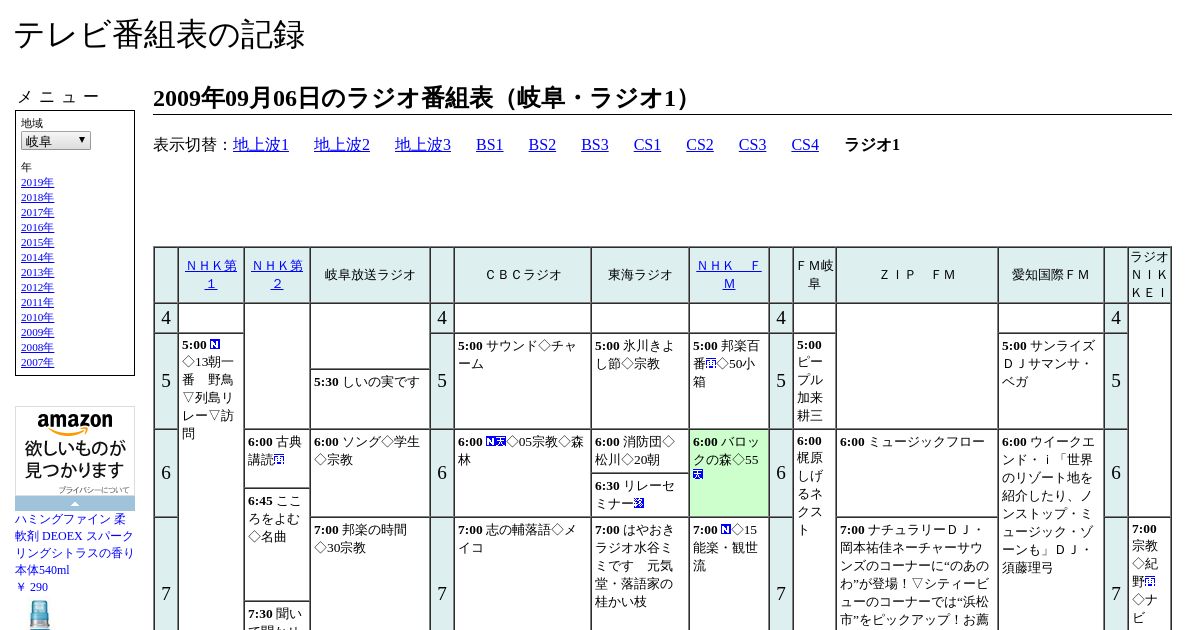
Task: Click the N icon in CBCラジオ 6:00
Action: [x=491, y=441]
